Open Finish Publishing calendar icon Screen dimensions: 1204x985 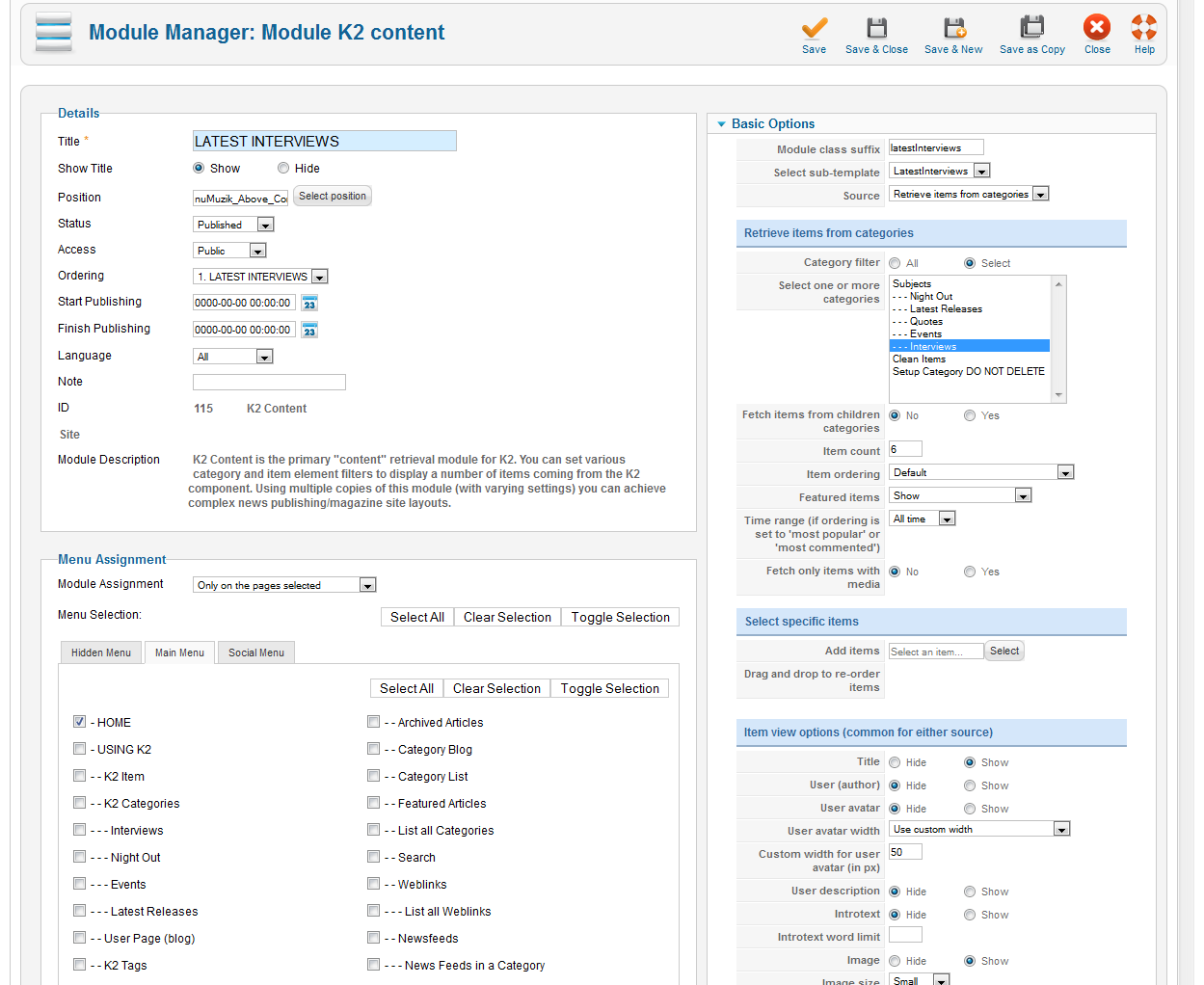(x=309, y=330)
